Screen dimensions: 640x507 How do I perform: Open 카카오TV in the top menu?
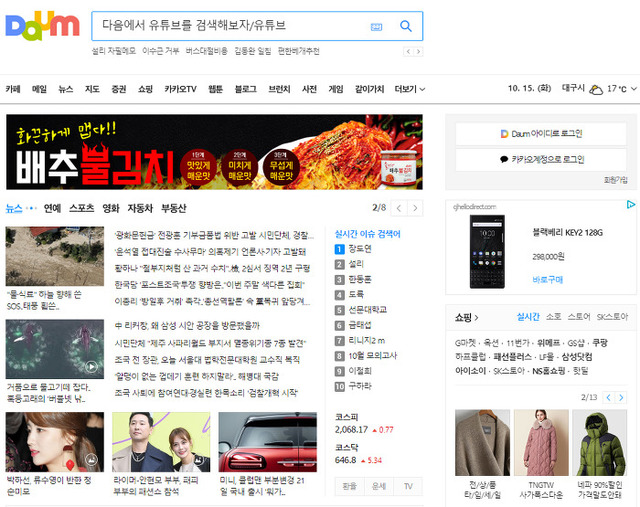[180, 89]
